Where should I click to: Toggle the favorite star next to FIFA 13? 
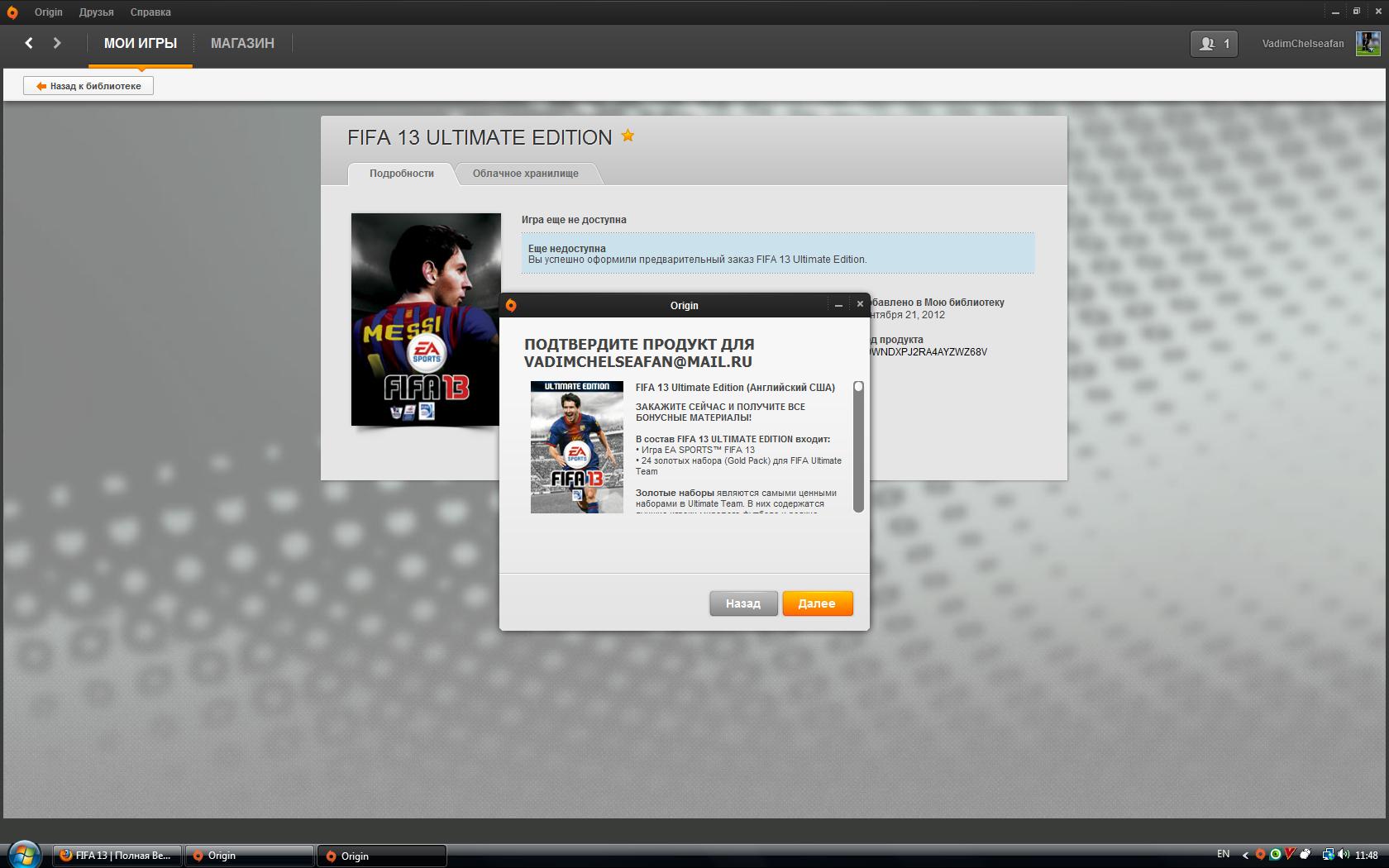[628, 136]
